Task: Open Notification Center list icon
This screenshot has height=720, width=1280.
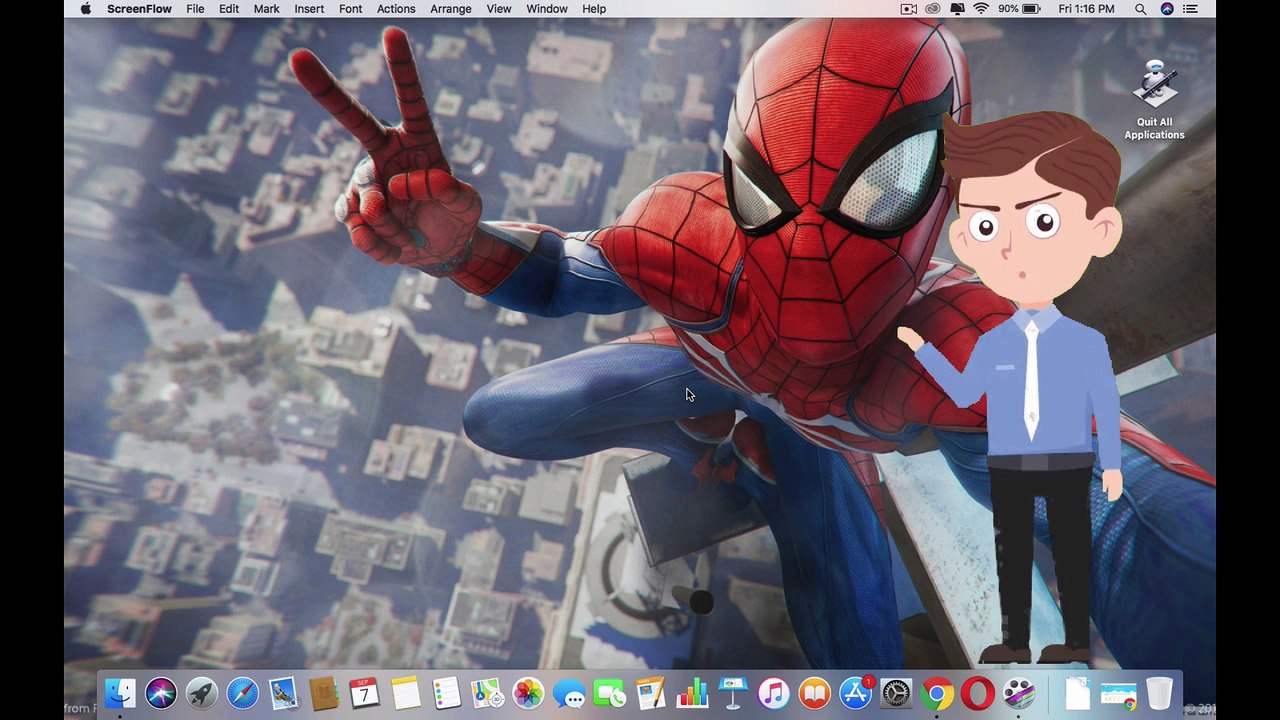Action: 1190,9
